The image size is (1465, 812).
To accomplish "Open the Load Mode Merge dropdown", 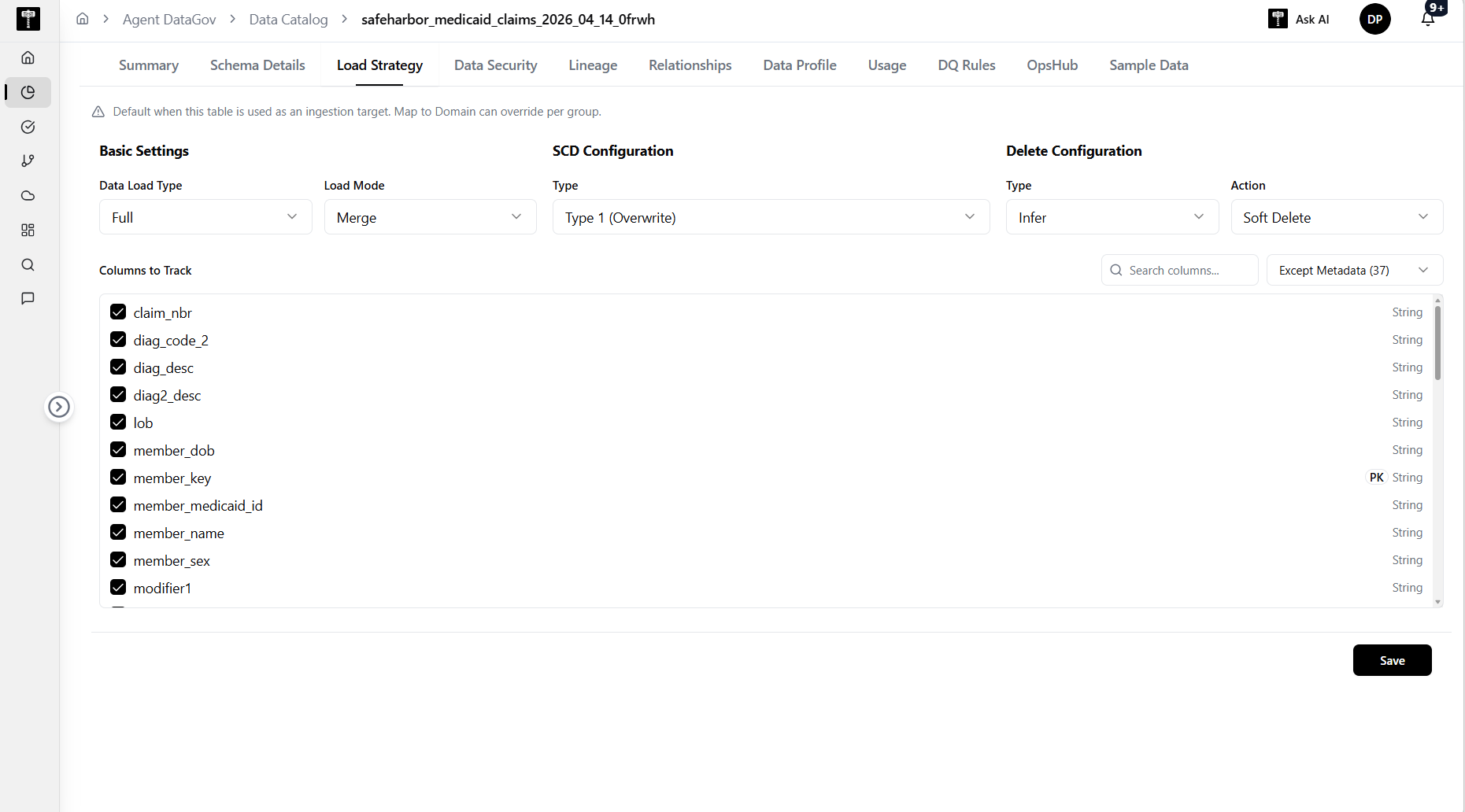I will tap(430, 217).
